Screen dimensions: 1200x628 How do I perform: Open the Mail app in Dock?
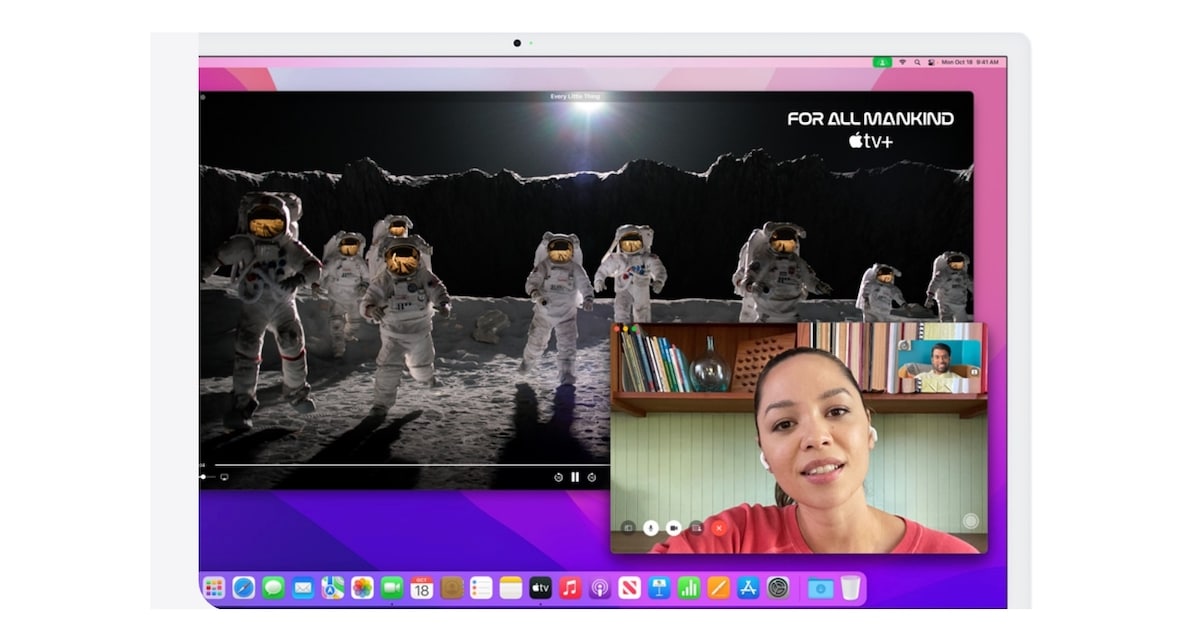[303, 588]
